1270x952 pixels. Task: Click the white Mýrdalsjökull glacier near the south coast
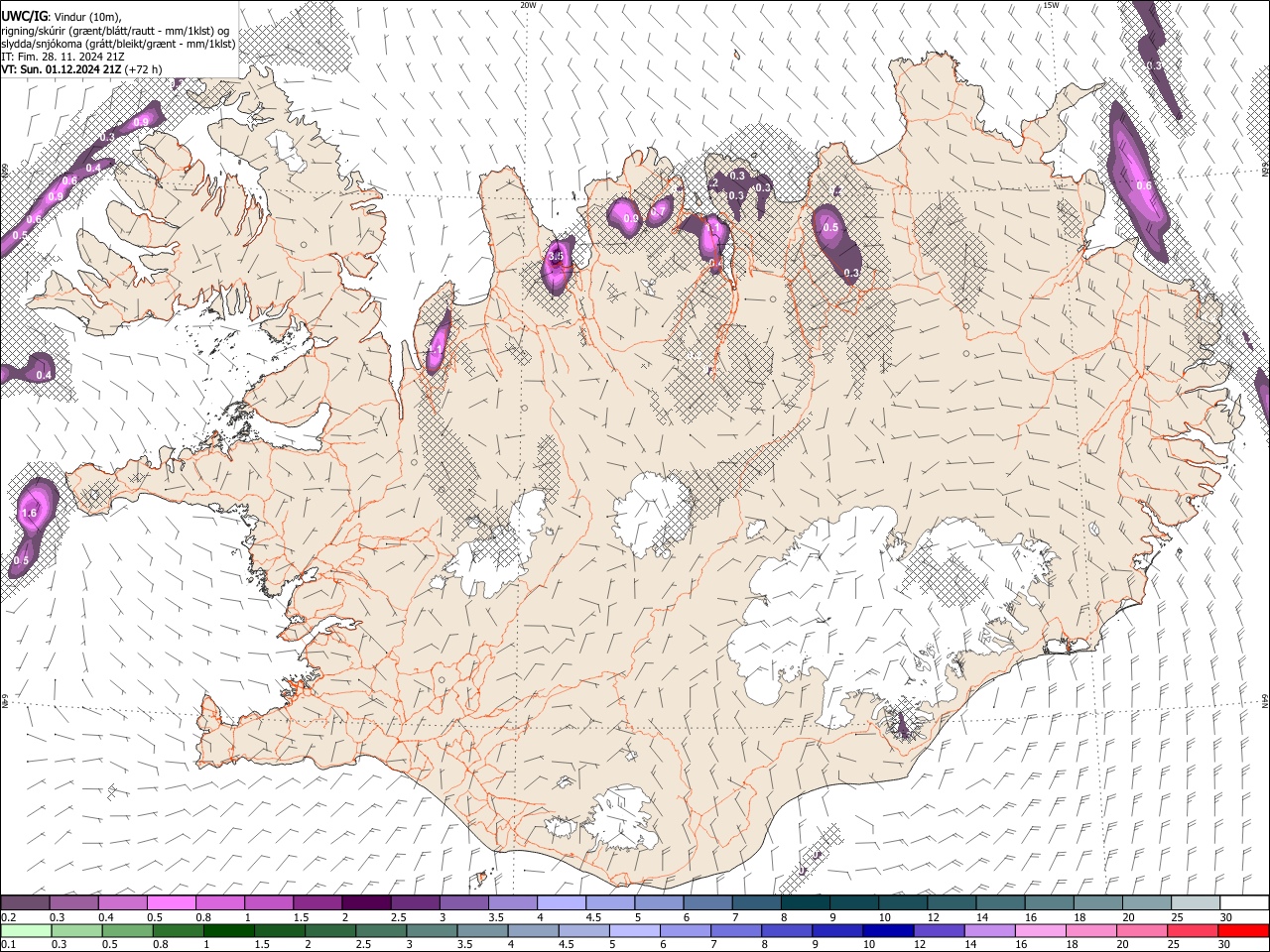click(x=623, y=819)
